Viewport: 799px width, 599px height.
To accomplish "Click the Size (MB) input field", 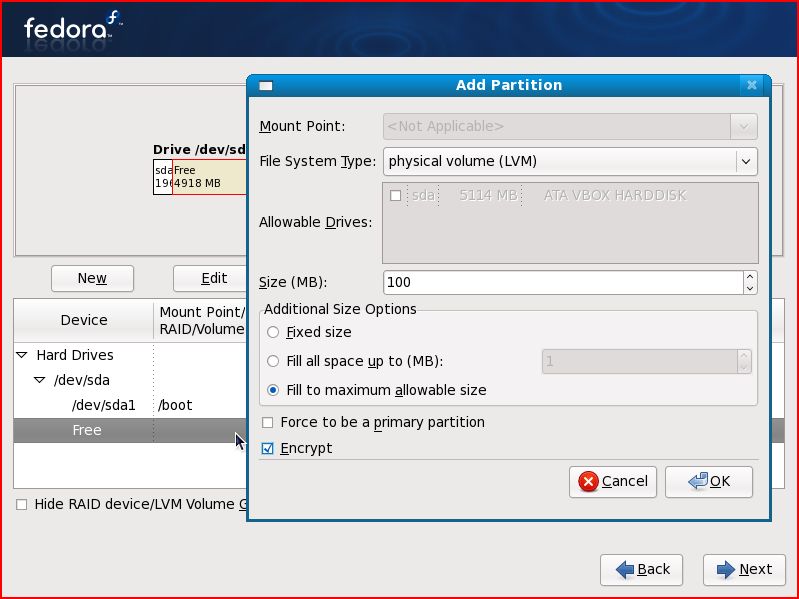I will [562, 282].
